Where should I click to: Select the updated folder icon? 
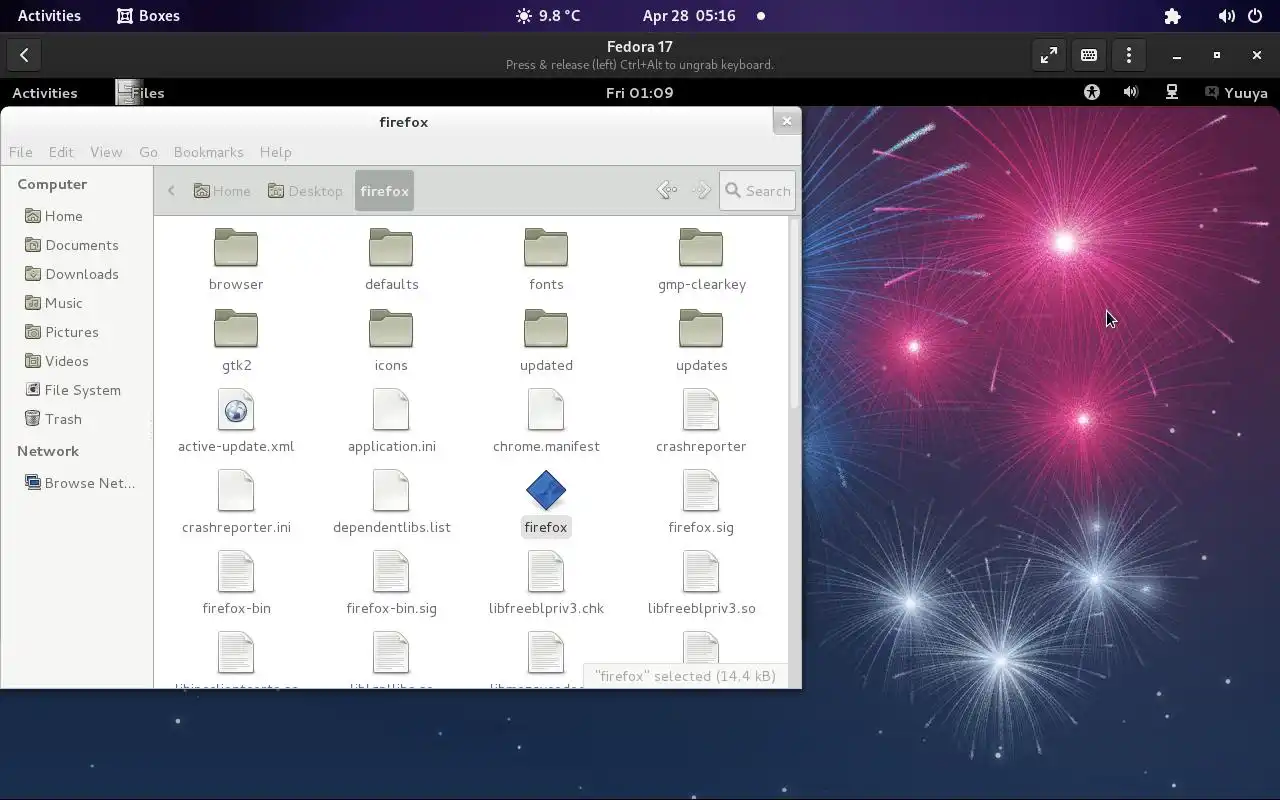546,328
